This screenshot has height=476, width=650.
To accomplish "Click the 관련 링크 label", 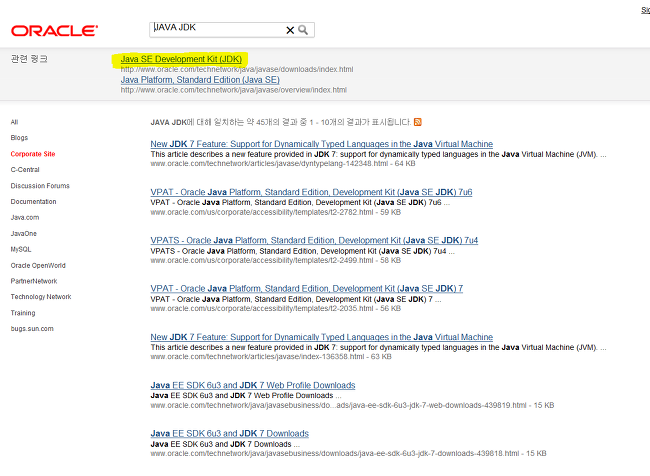I will [29, 59].
